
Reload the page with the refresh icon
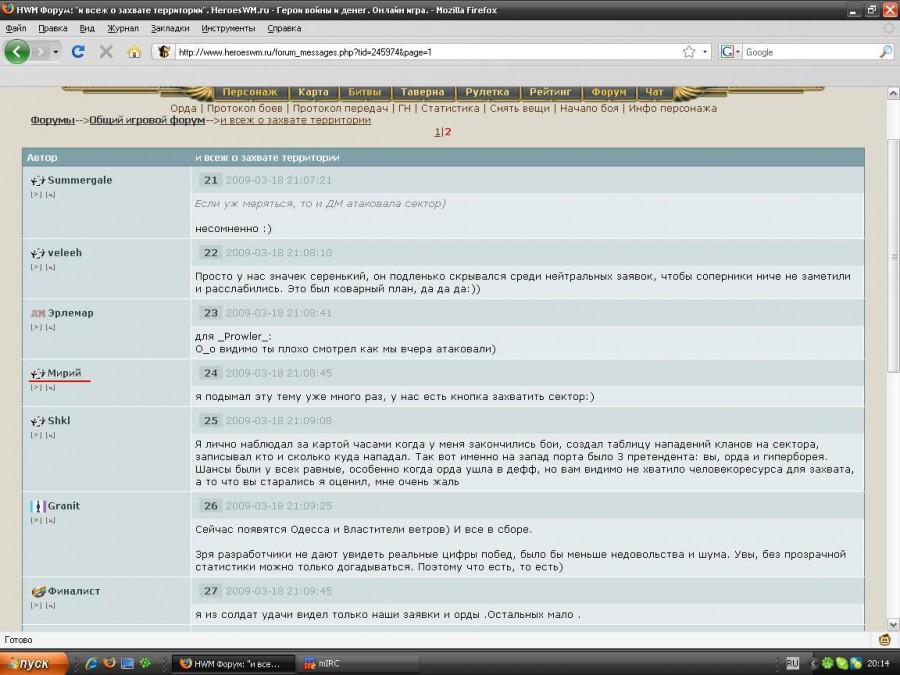point(78,51)
